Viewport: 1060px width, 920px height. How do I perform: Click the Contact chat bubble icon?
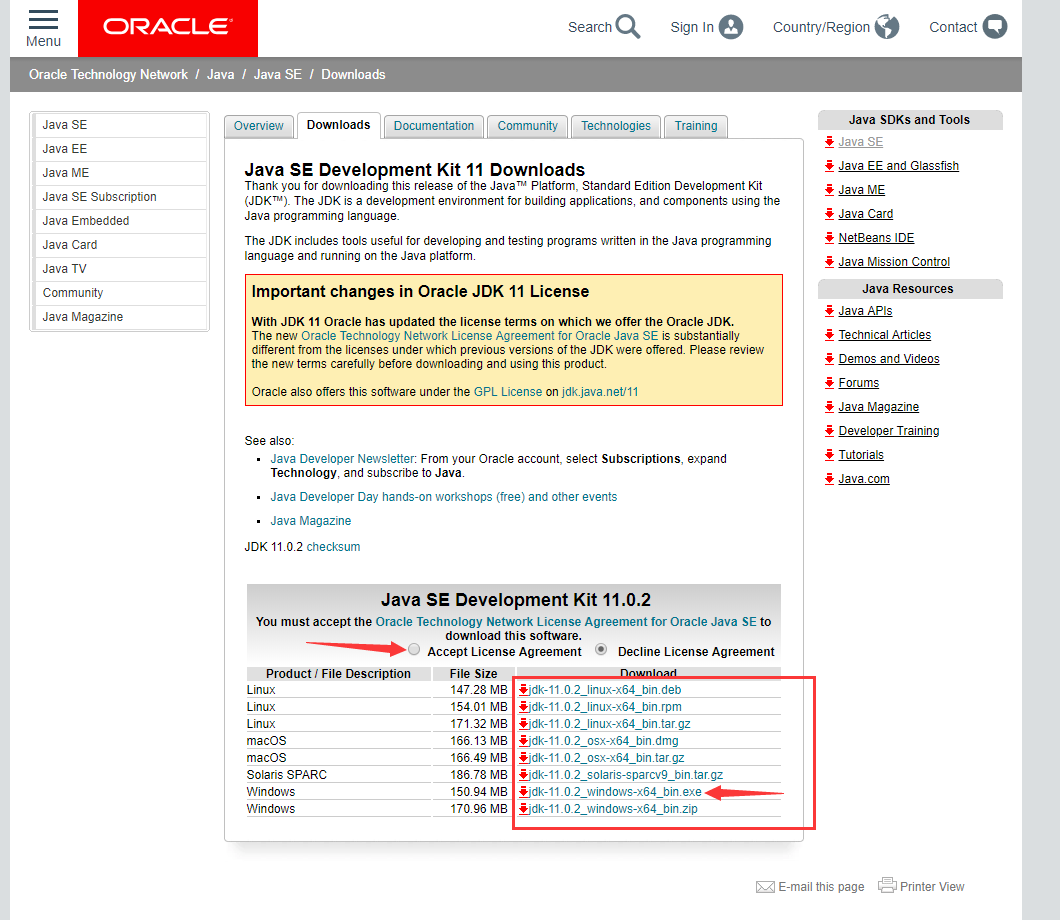point(994,27)
